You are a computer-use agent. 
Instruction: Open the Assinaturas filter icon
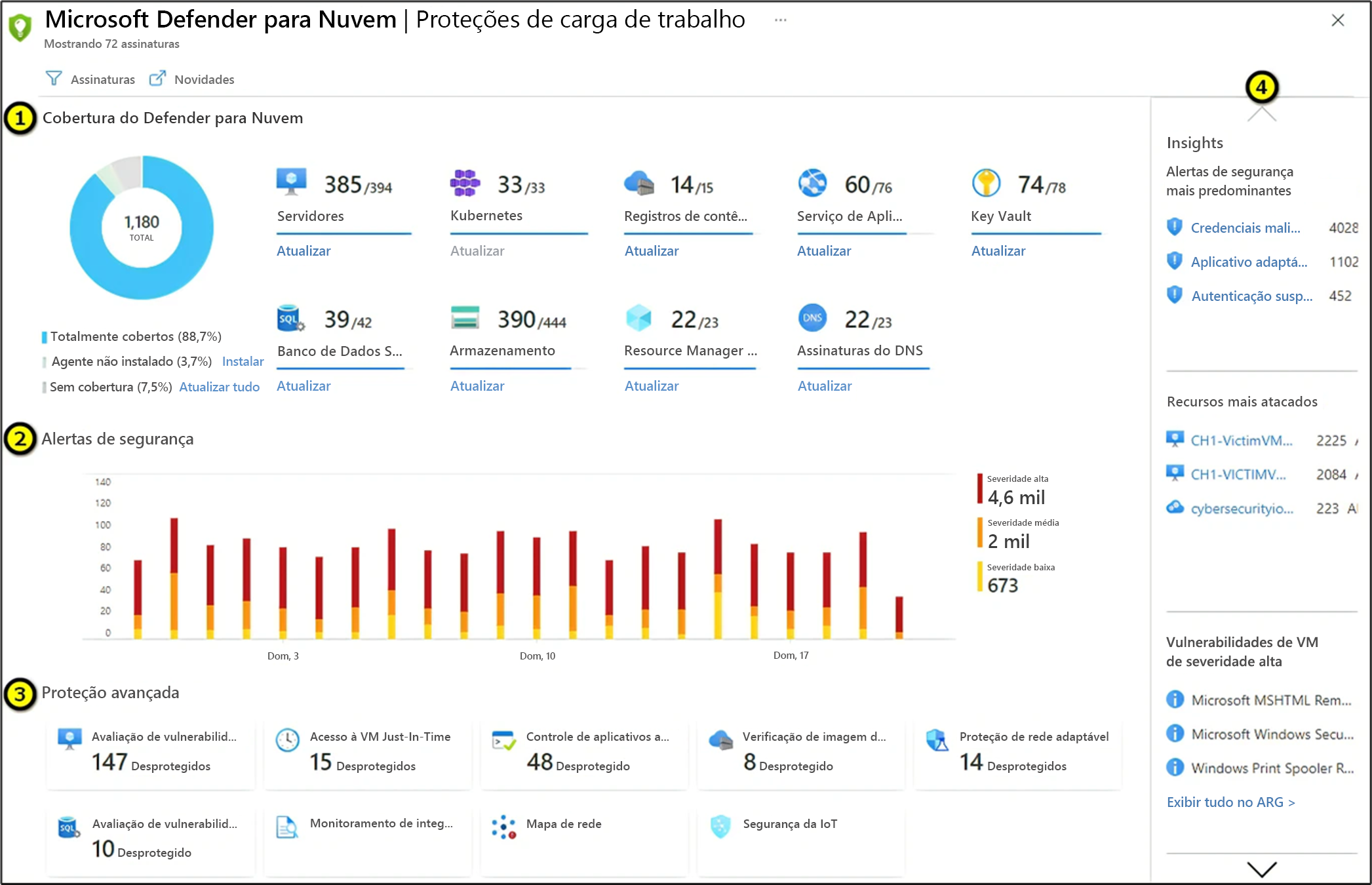coord(54,79)
